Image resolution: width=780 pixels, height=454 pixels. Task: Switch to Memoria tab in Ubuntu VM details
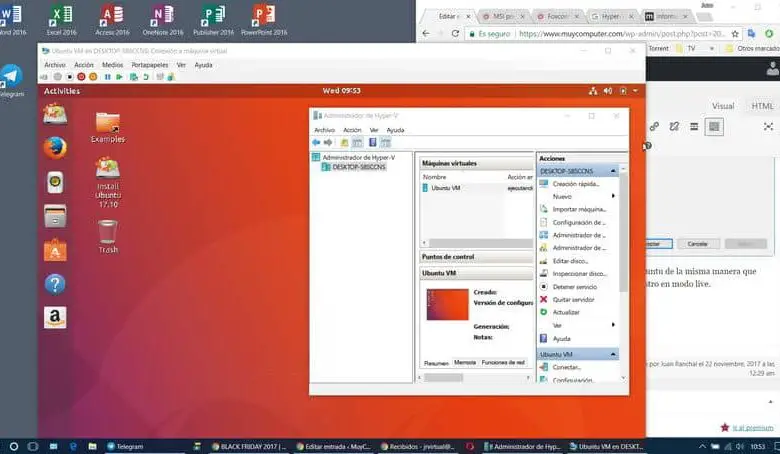[465, 363]
